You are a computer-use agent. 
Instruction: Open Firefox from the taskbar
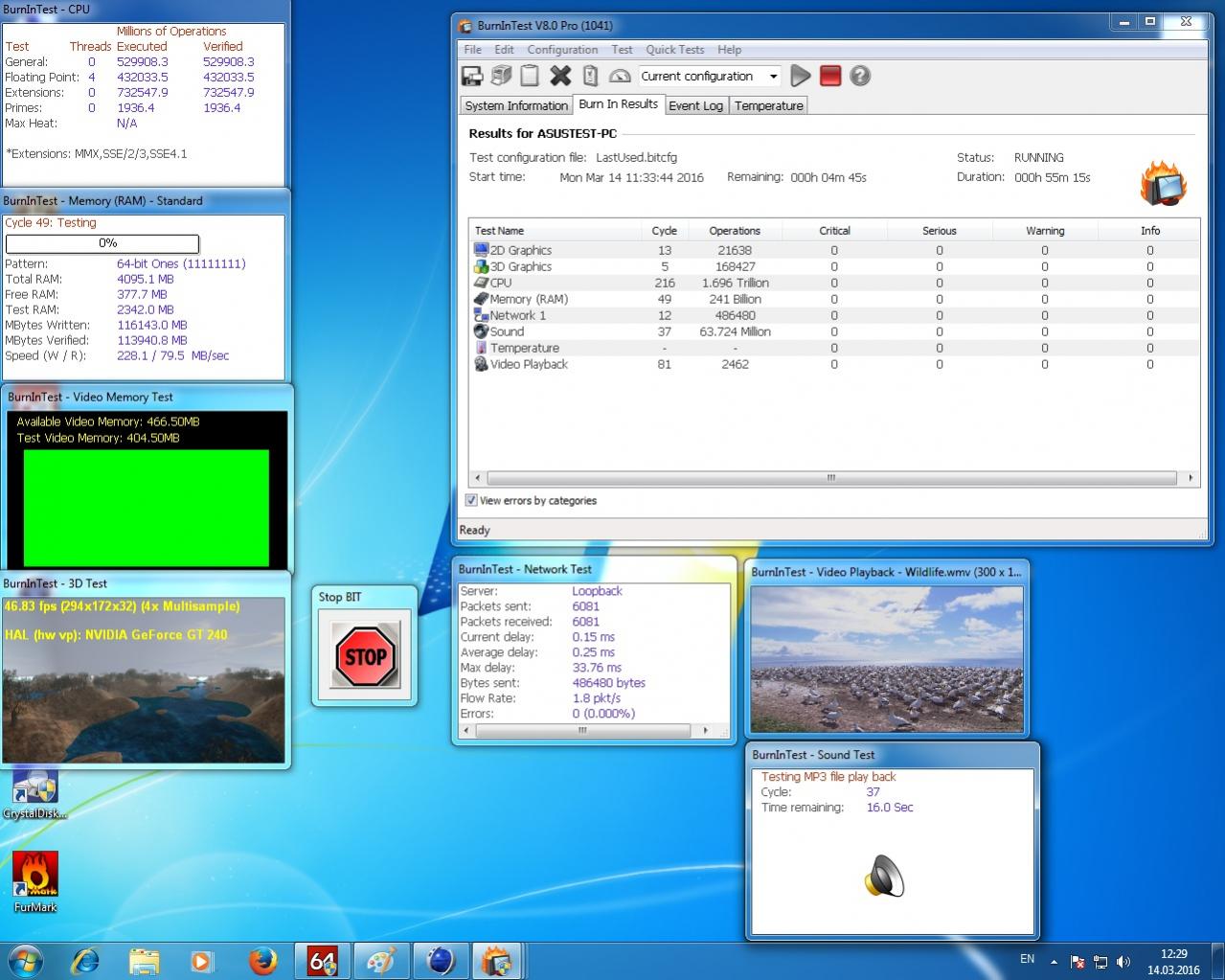[x=262, y=960]
